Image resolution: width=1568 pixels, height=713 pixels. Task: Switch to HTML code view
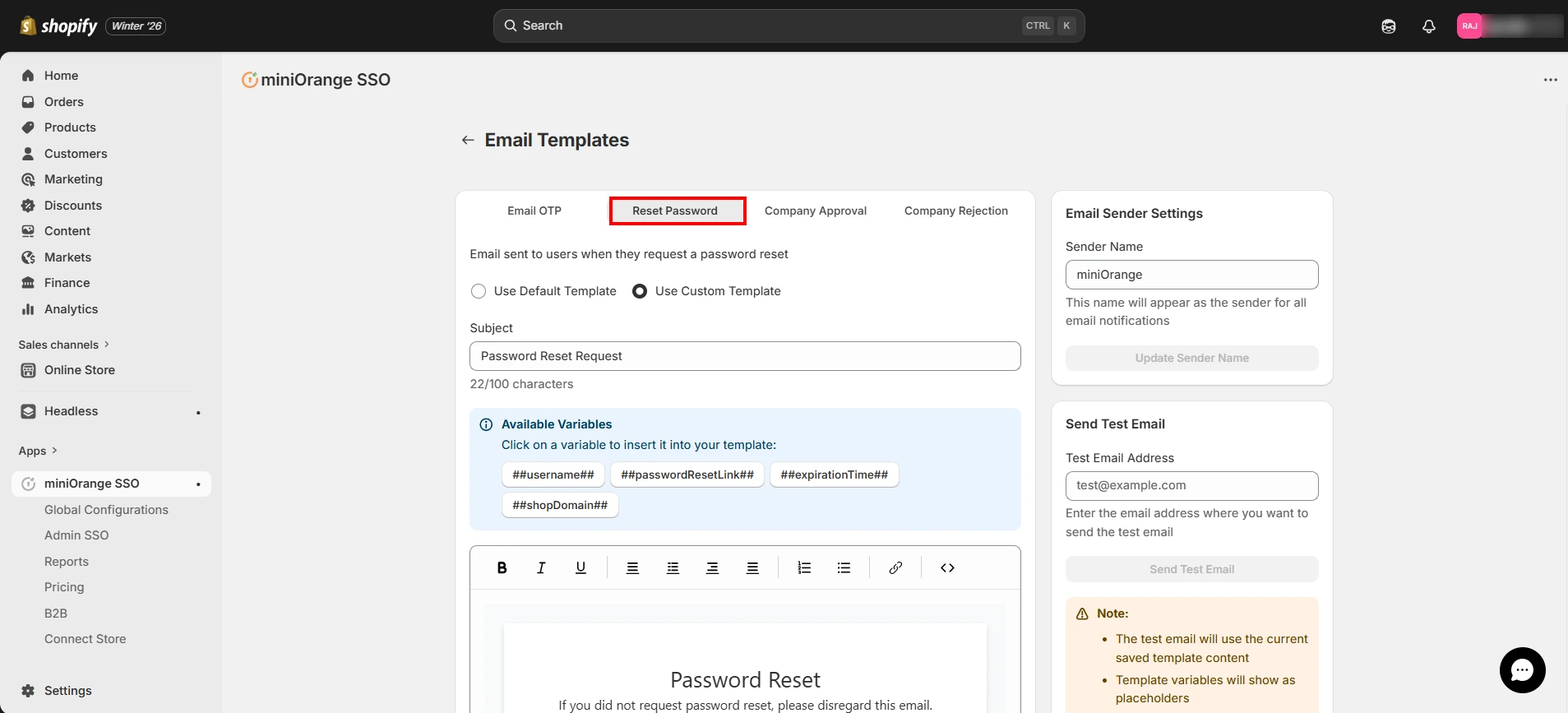tap(947, 567)
